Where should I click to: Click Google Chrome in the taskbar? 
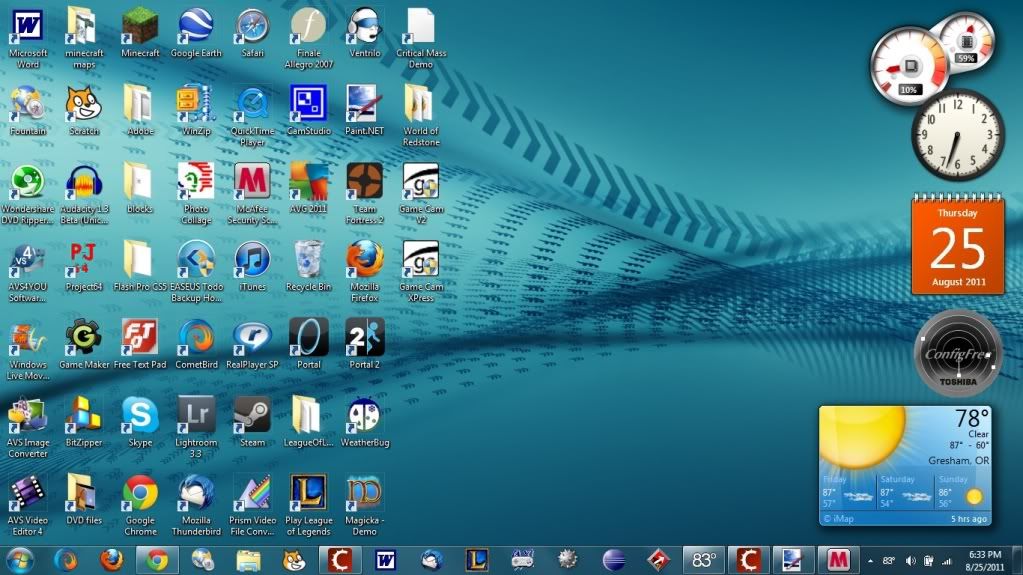(157, 560)
